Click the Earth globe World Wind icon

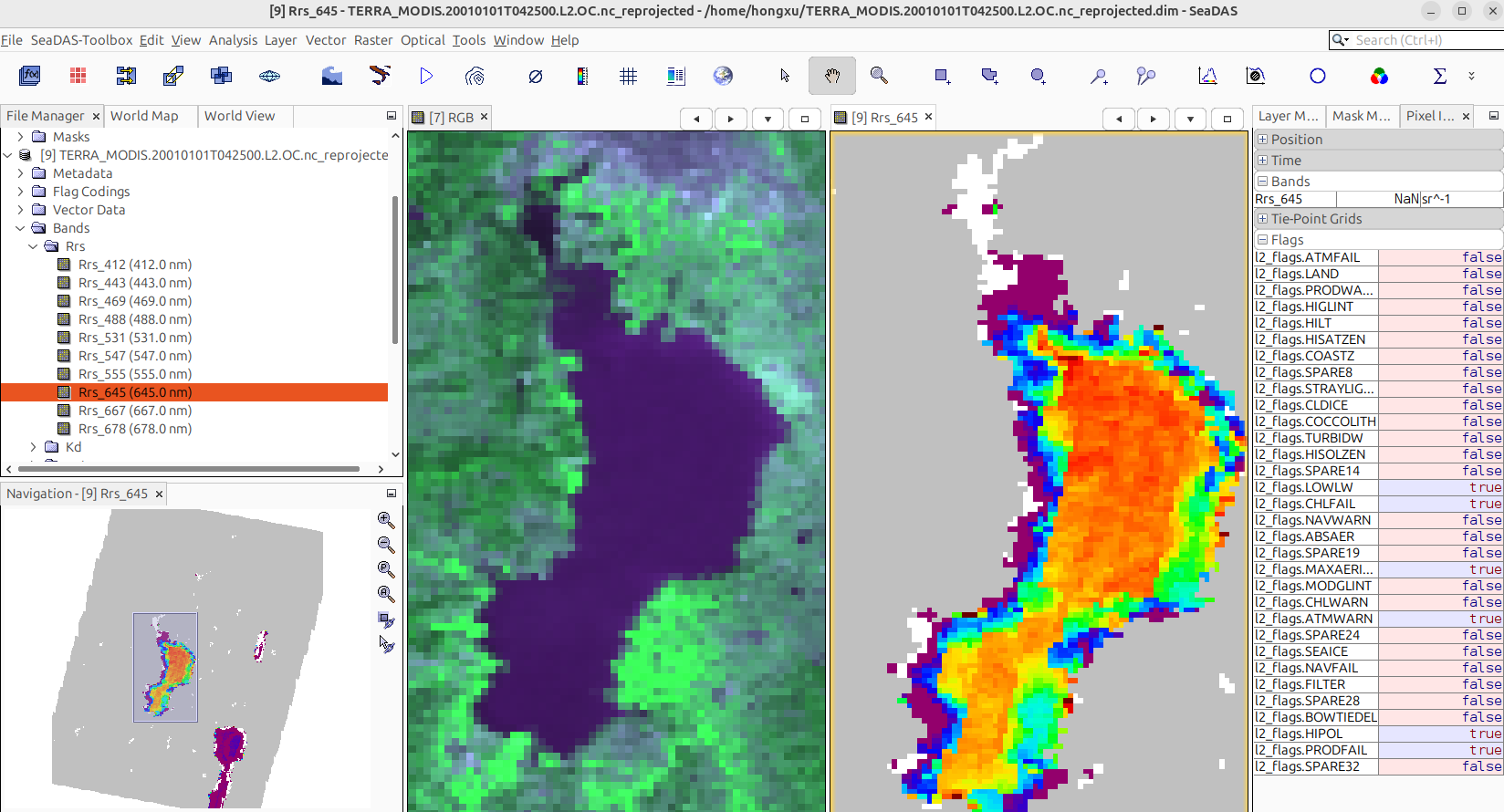pos(723,76)
